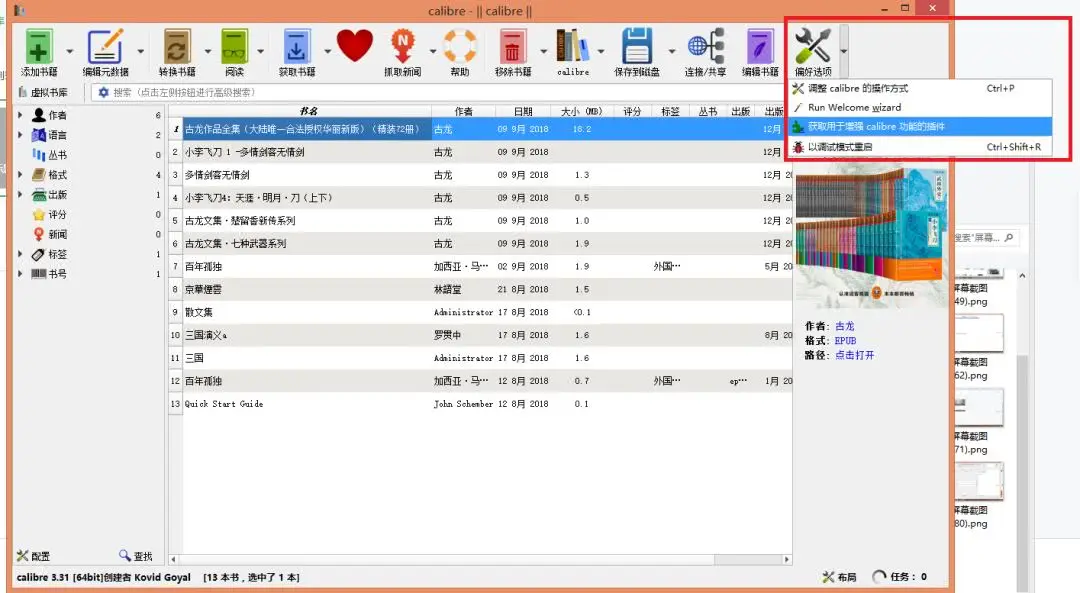Viewport: 1080px width, 593px height.
Task: Expand the Tags category arrow
Action: (x=20, y=254)
